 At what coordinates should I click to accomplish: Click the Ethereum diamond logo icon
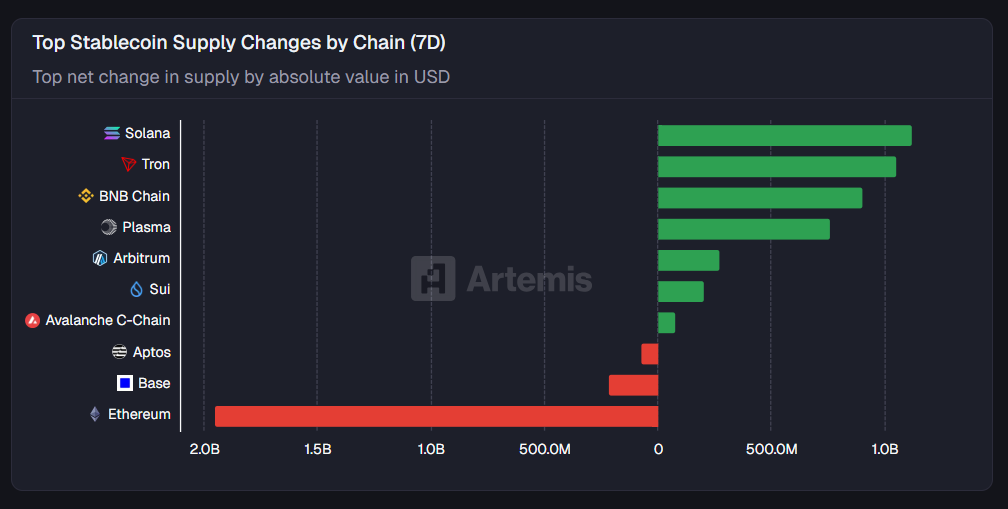(x=95, y=414)
